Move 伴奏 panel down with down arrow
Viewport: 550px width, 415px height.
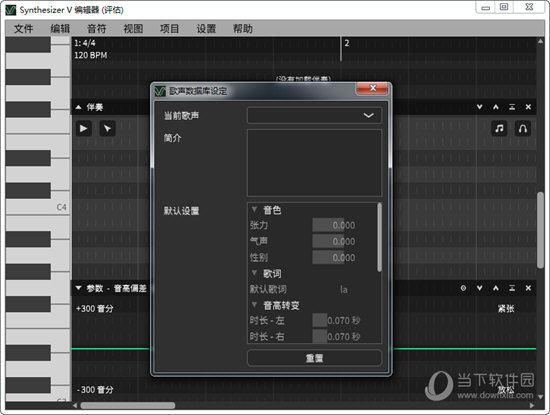[479, 107]
